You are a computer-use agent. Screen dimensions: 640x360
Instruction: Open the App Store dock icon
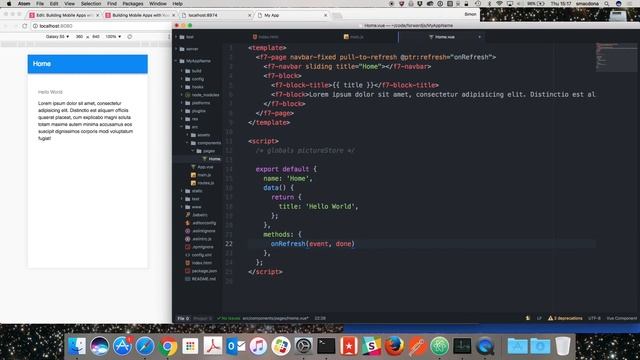pos(122,346)
